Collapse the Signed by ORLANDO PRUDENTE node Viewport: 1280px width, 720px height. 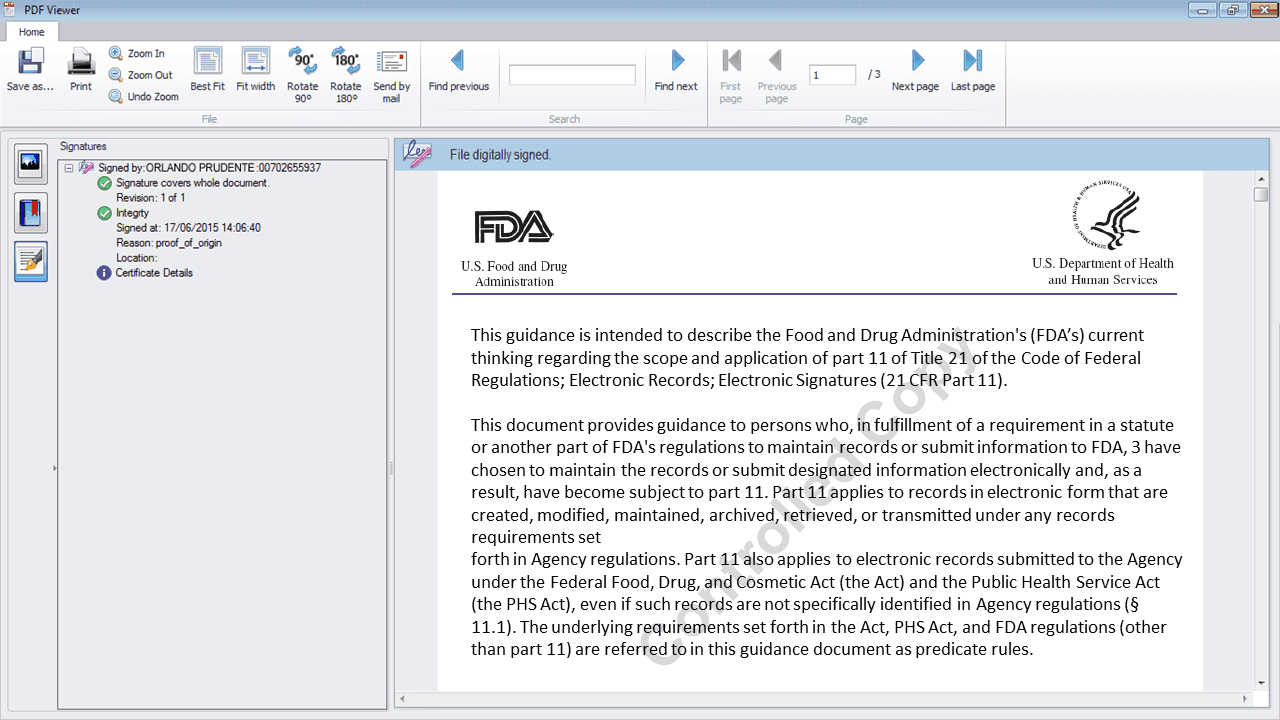[69, 168]
